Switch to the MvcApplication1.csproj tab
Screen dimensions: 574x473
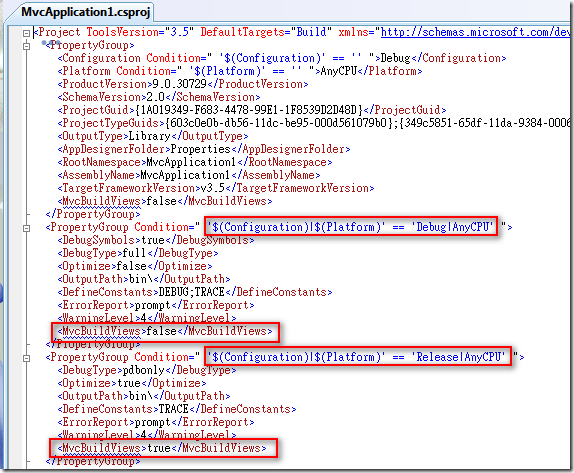[86, 12]
